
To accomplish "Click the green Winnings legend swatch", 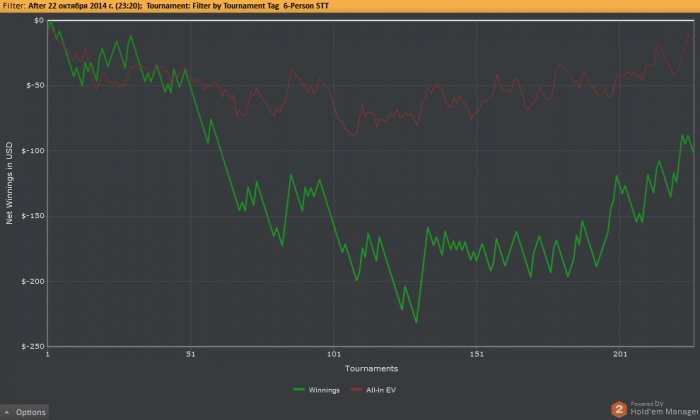I will point(299,390).
